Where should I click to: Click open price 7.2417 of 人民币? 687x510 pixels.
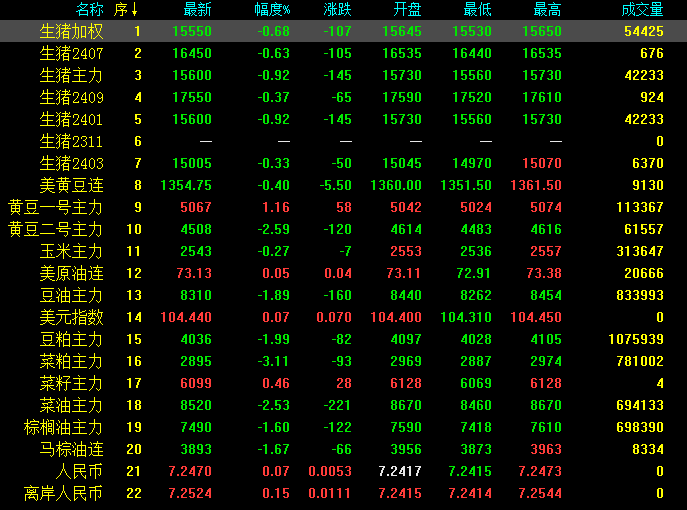pyautogui.click(x=400, y=471)
